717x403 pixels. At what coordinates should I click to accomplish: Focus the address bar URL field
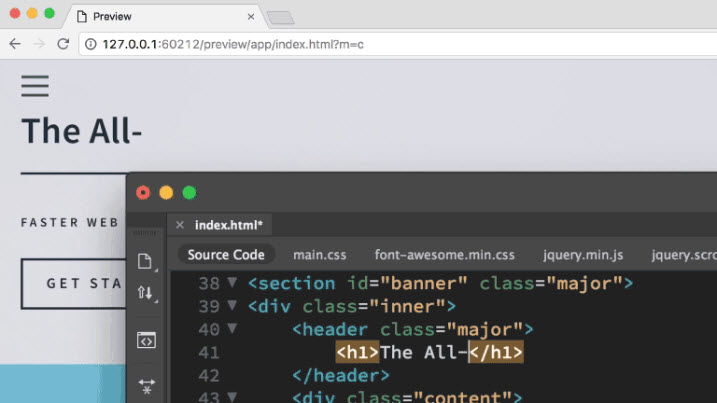point(398,44)
